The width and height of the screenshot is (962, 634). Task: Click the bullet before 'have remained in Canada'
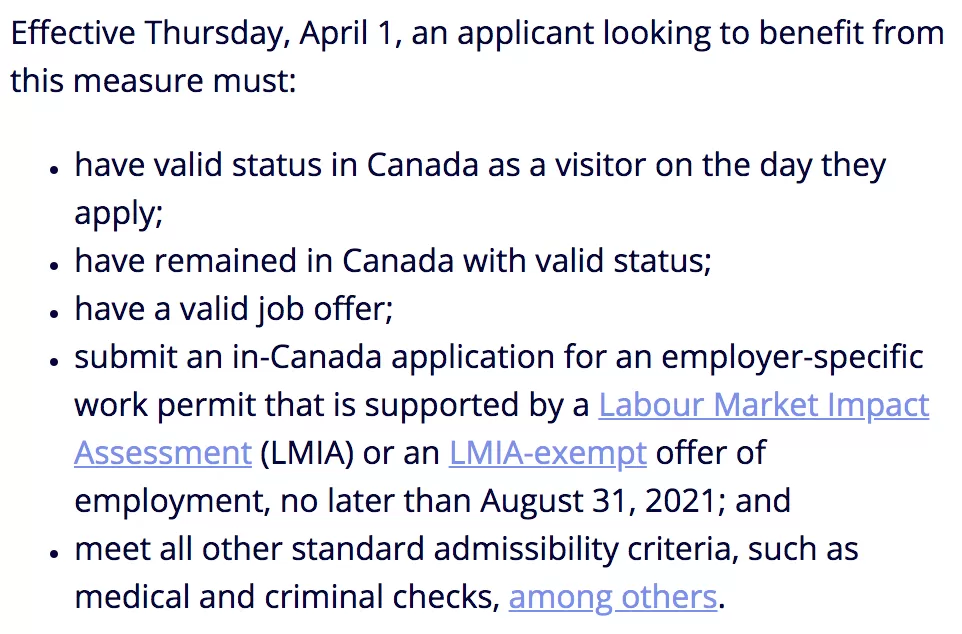click(x=55, y=265)
